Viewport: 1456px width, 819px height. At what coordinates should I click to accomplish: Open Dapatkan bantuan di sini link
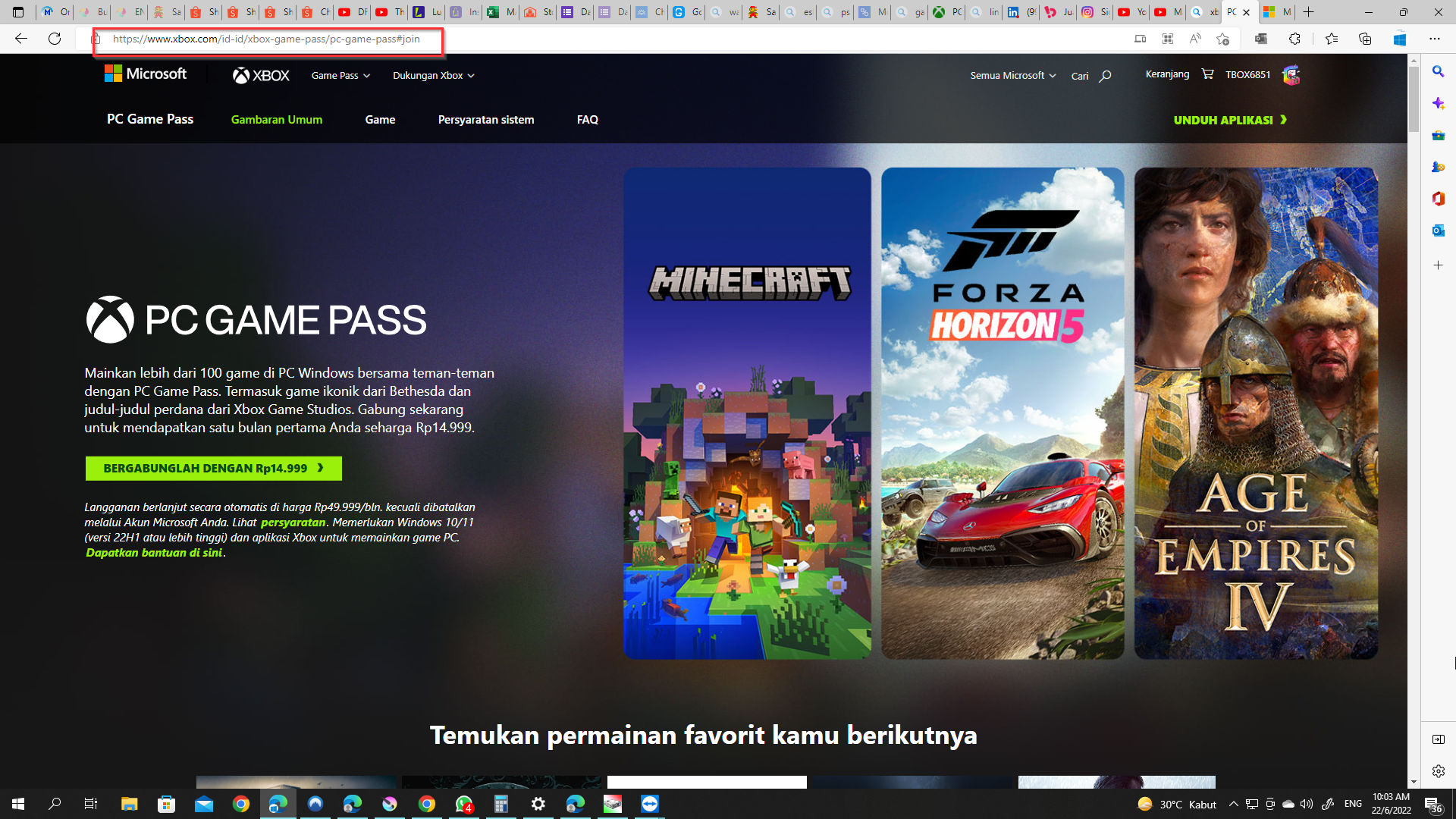click(x=154, y=553)
